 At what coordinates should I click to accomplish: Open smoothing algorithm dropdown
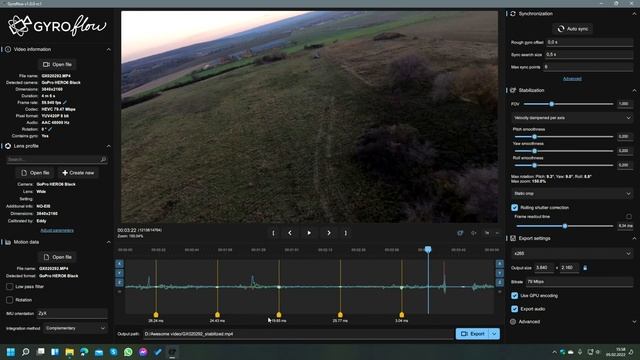[572, 118]
